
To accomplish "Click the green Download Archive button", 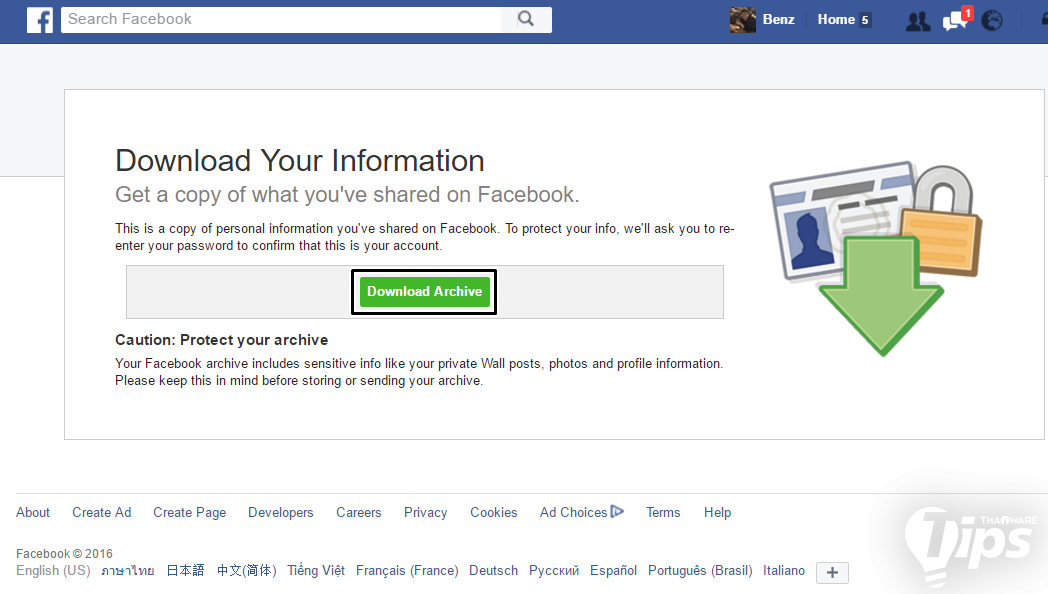I will [x=424, y=292].
